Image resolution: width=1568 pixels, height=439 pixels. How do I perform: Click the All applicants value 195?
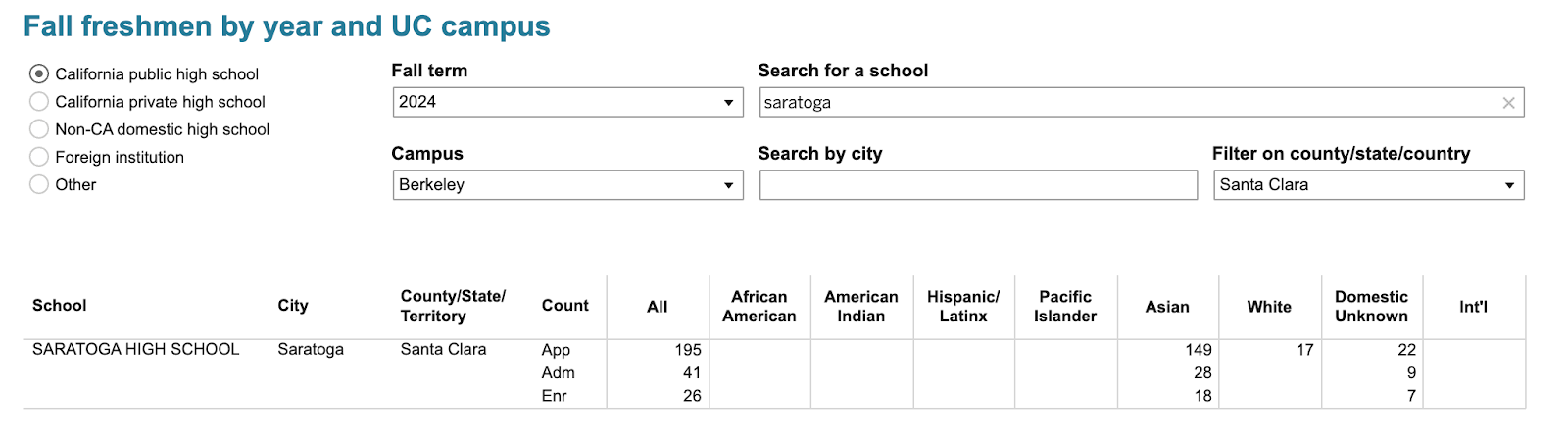coord(687,350)
